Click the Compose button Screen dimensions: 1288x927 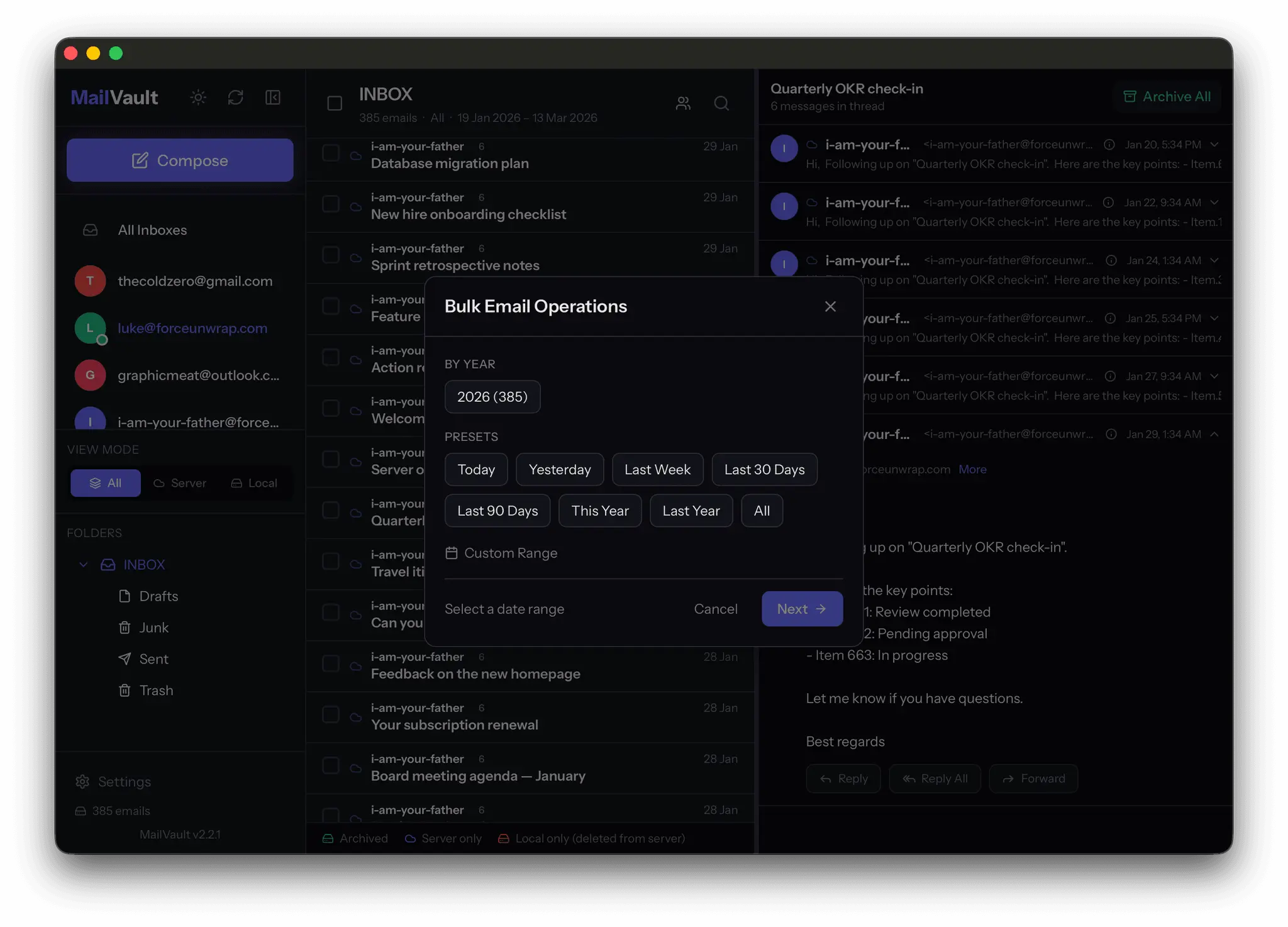(180, 160)
